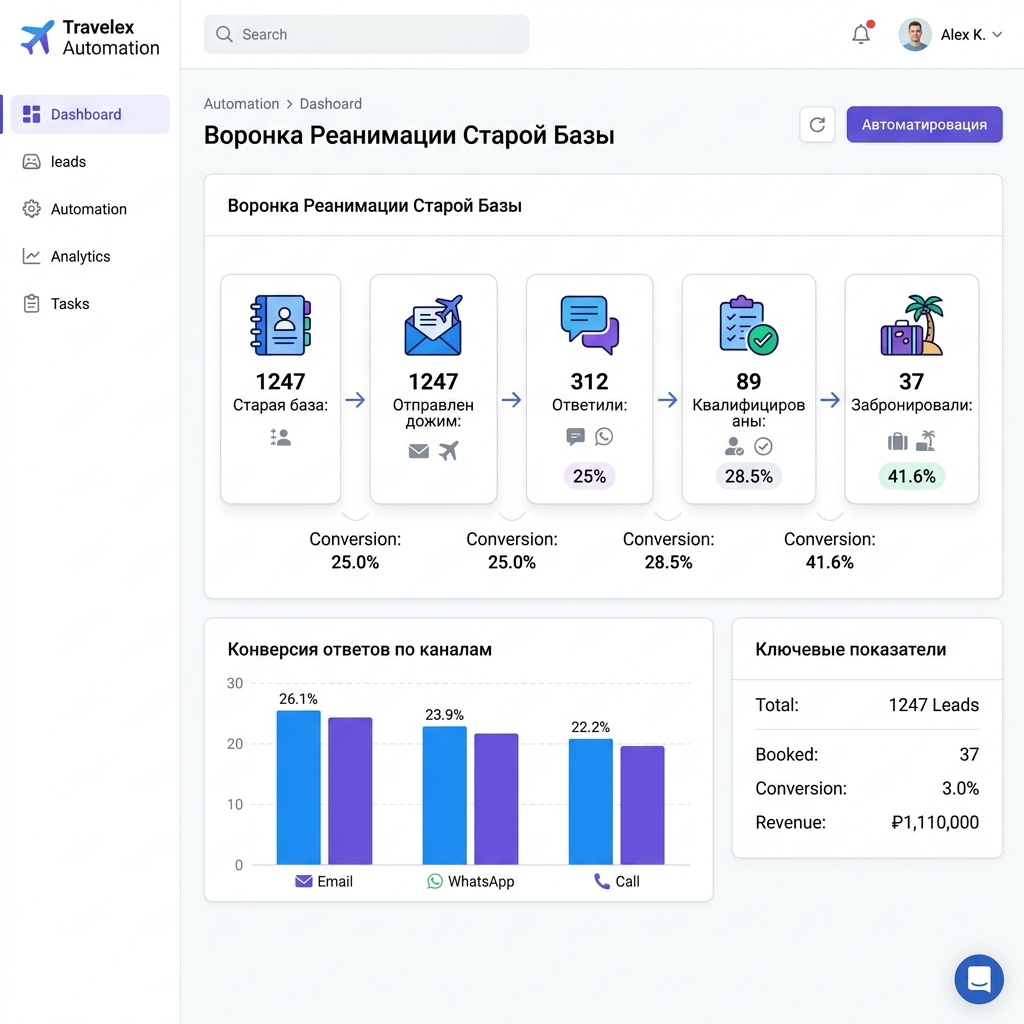Viewport: 1024px width, 1024px height.
Task: Click the contact book icon on first funnel stage
Action: pyautogui.click(x=280, y=322)
